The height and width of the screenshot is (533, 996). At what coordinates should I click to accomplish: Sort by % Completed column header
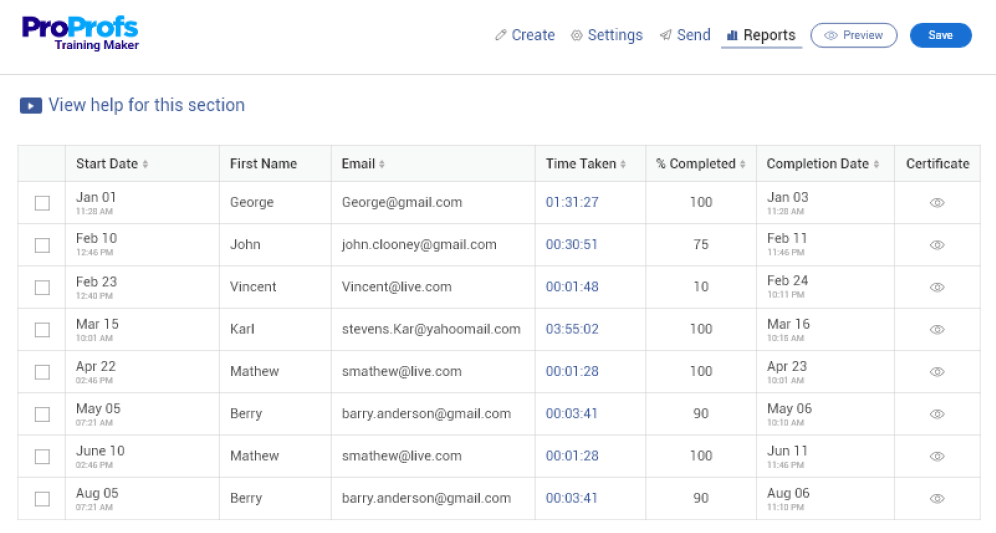(743, 164)
